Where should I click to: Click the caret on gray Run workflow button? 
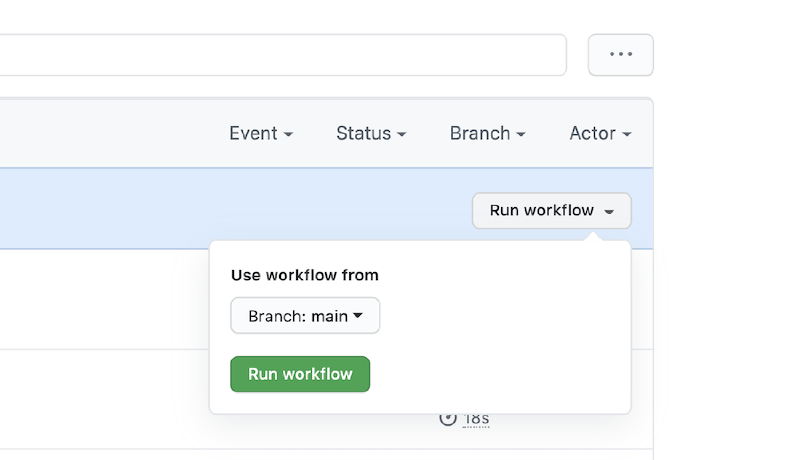click(x=609, y=211)
